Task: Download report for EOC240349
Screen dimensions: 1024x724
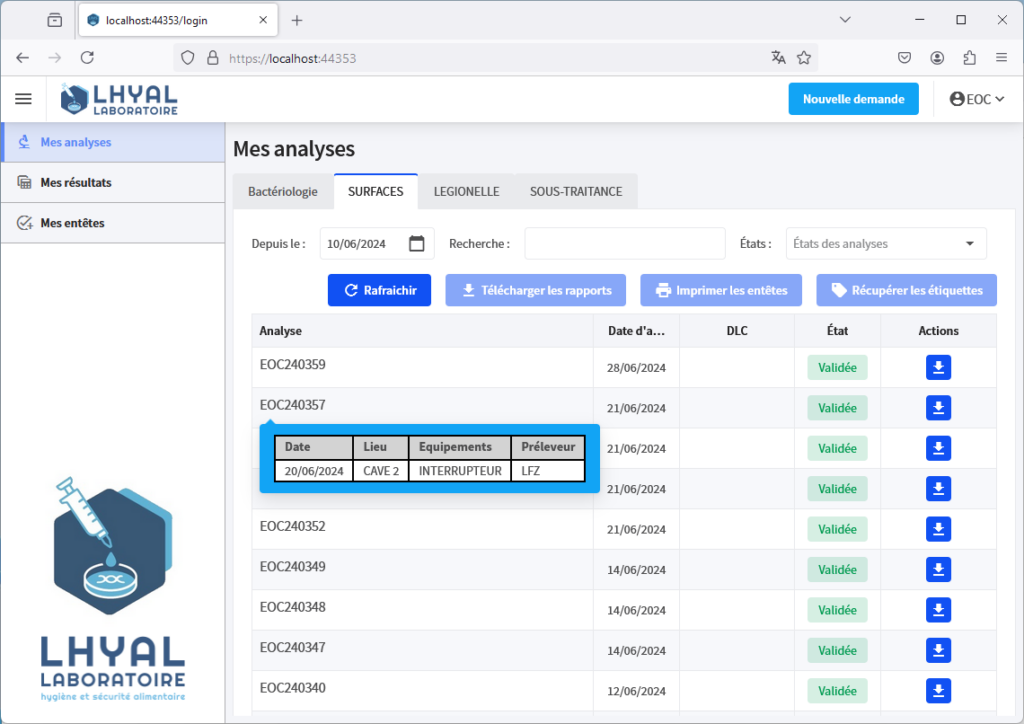Action: tap(938, 570)
